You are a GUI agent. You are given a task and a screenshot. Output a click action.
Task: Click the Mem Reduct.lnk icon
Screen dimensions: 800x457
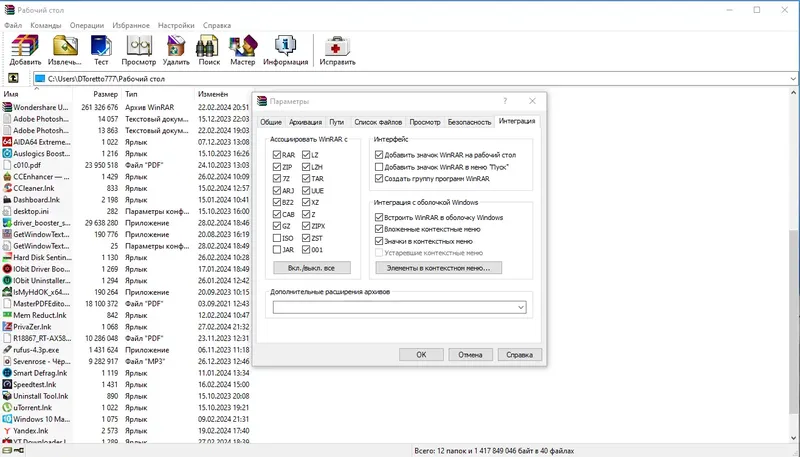point(7,315)
